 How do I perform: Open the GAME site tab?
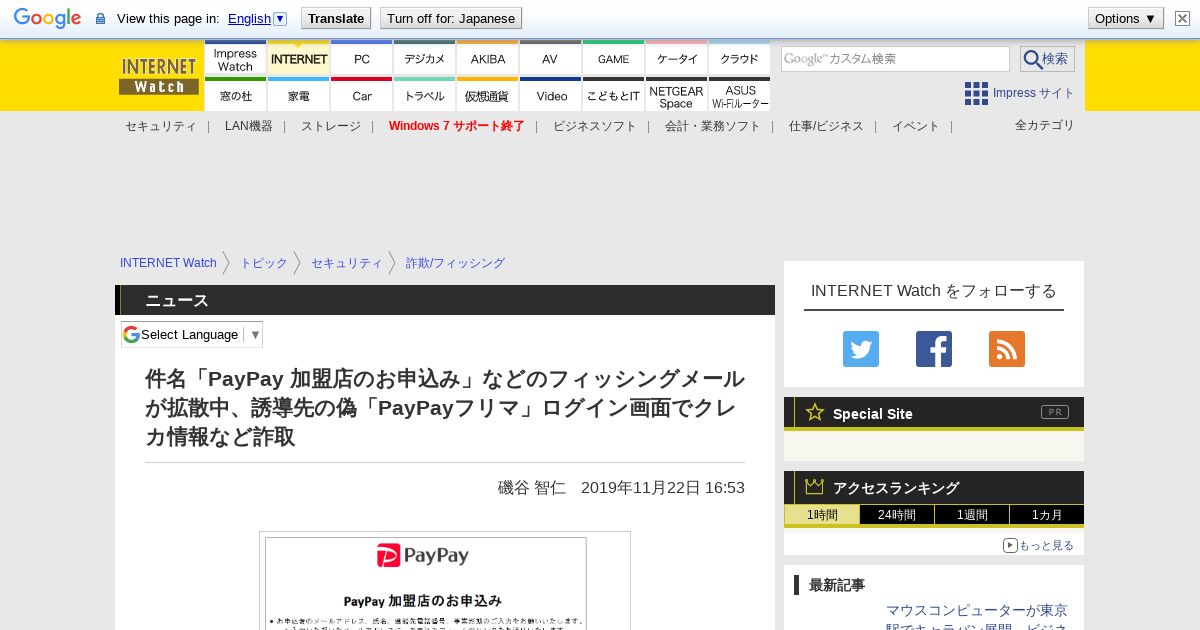click(x=614, y=60)
